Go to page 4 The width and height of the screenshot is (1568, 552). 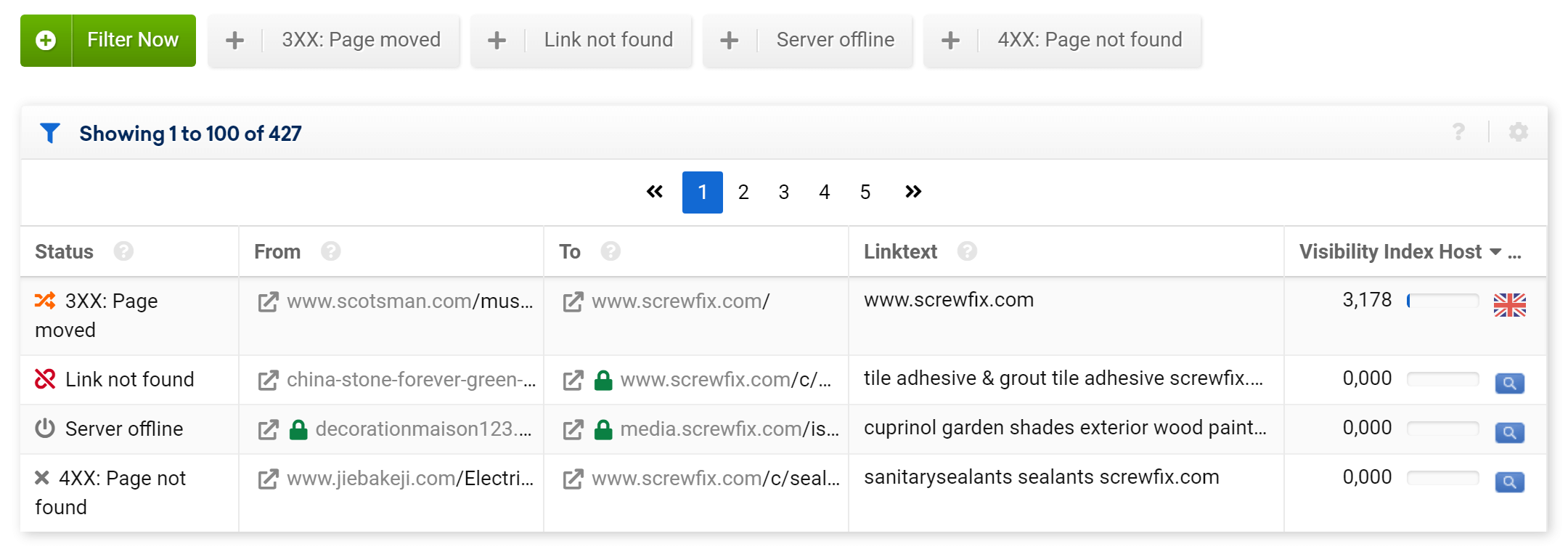click(x=825, y=192)
